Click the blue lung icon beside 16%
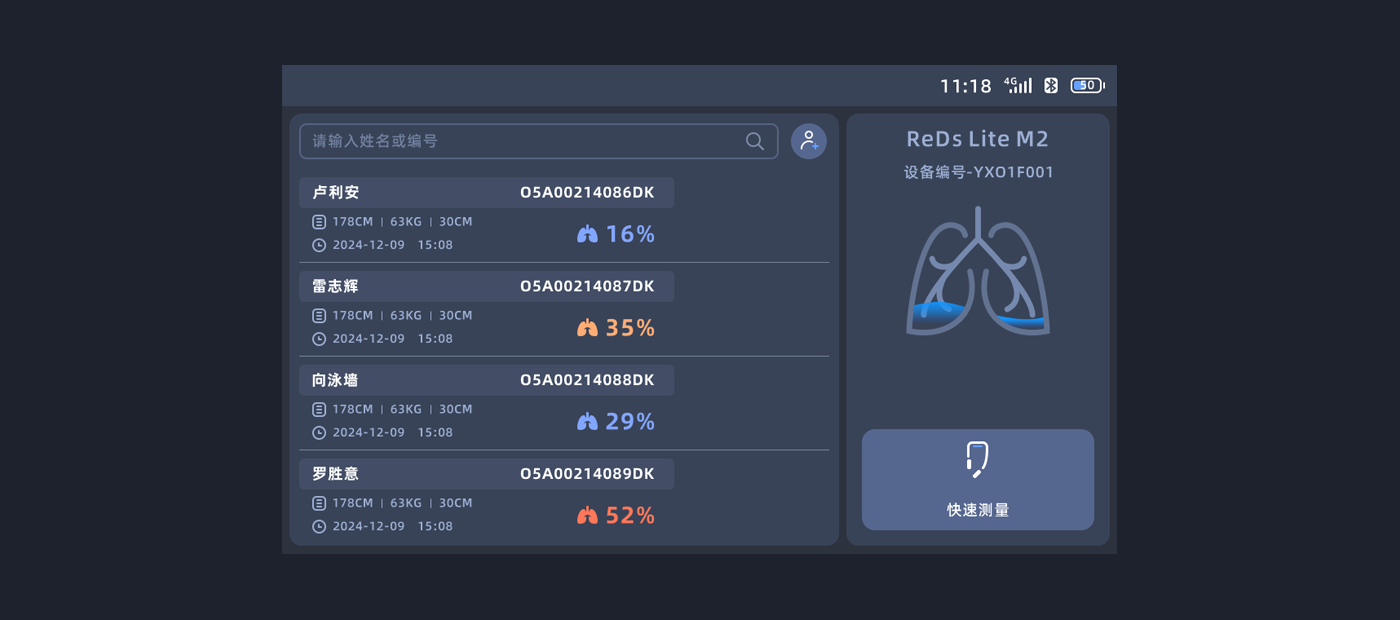This screenshot has width=1400, height=620. tap(587, 234)
